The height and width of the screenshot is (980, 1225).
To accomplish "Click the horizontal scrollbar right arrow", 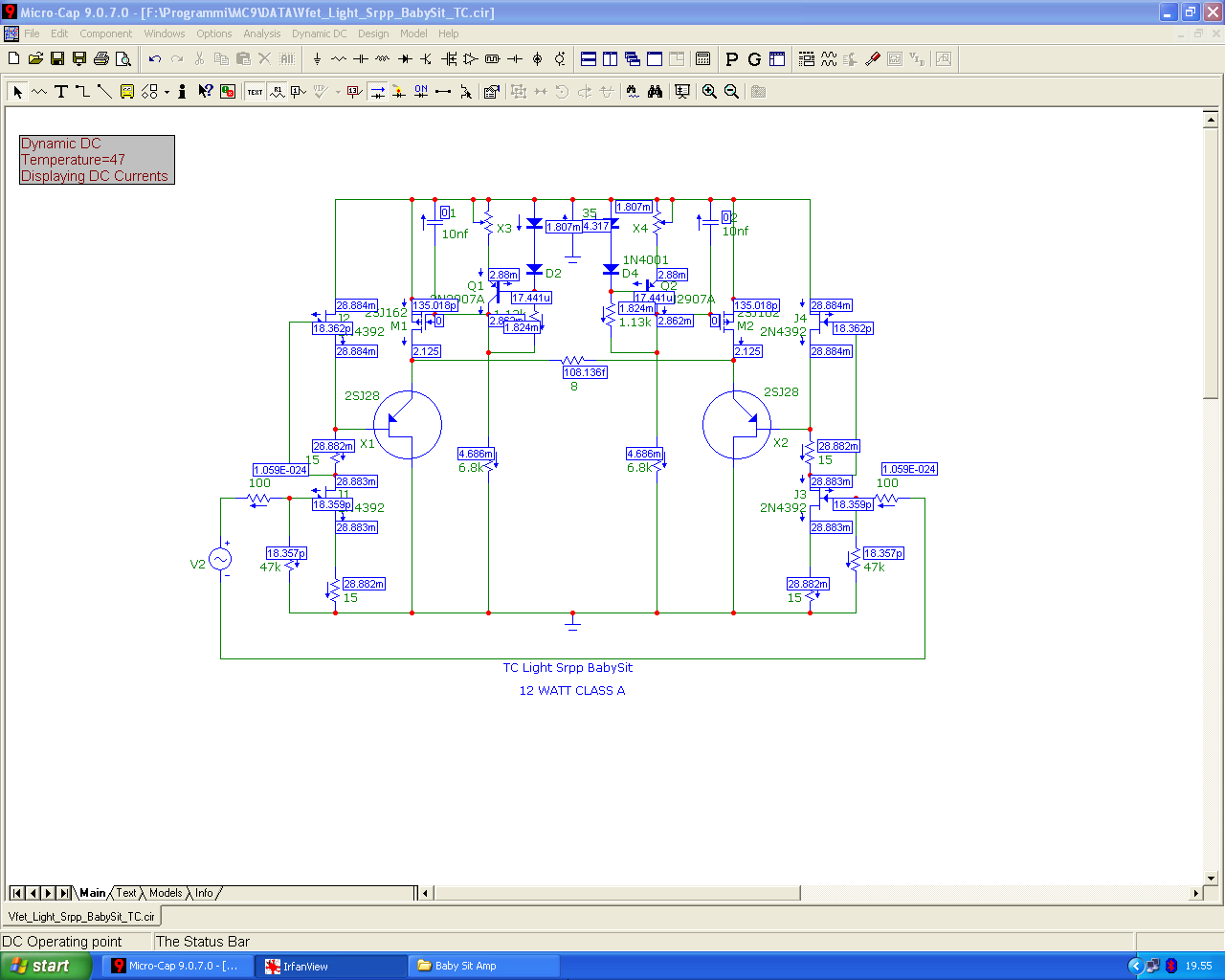I will pyautogui.click(x=1195, y=893).
